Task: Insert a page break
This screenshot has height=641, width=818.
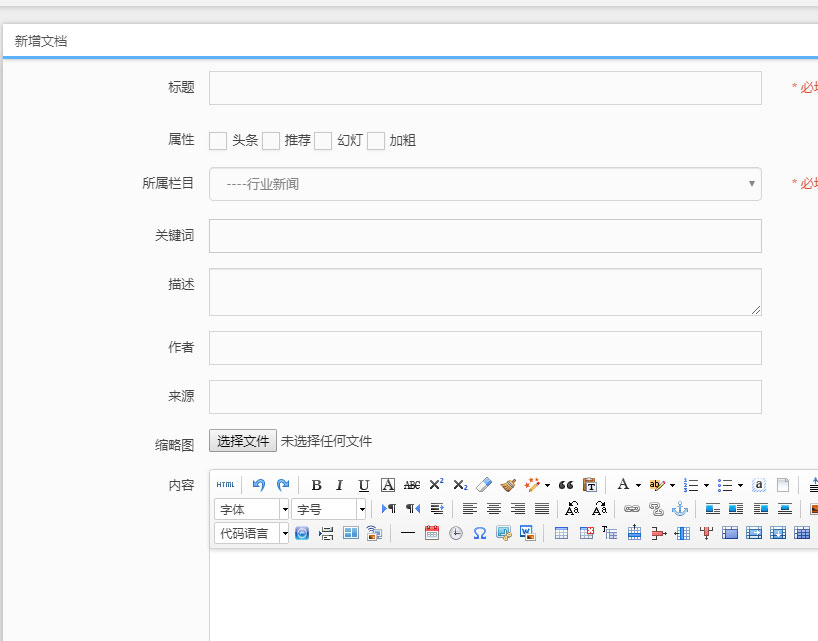Action: [x=326, y=533]
